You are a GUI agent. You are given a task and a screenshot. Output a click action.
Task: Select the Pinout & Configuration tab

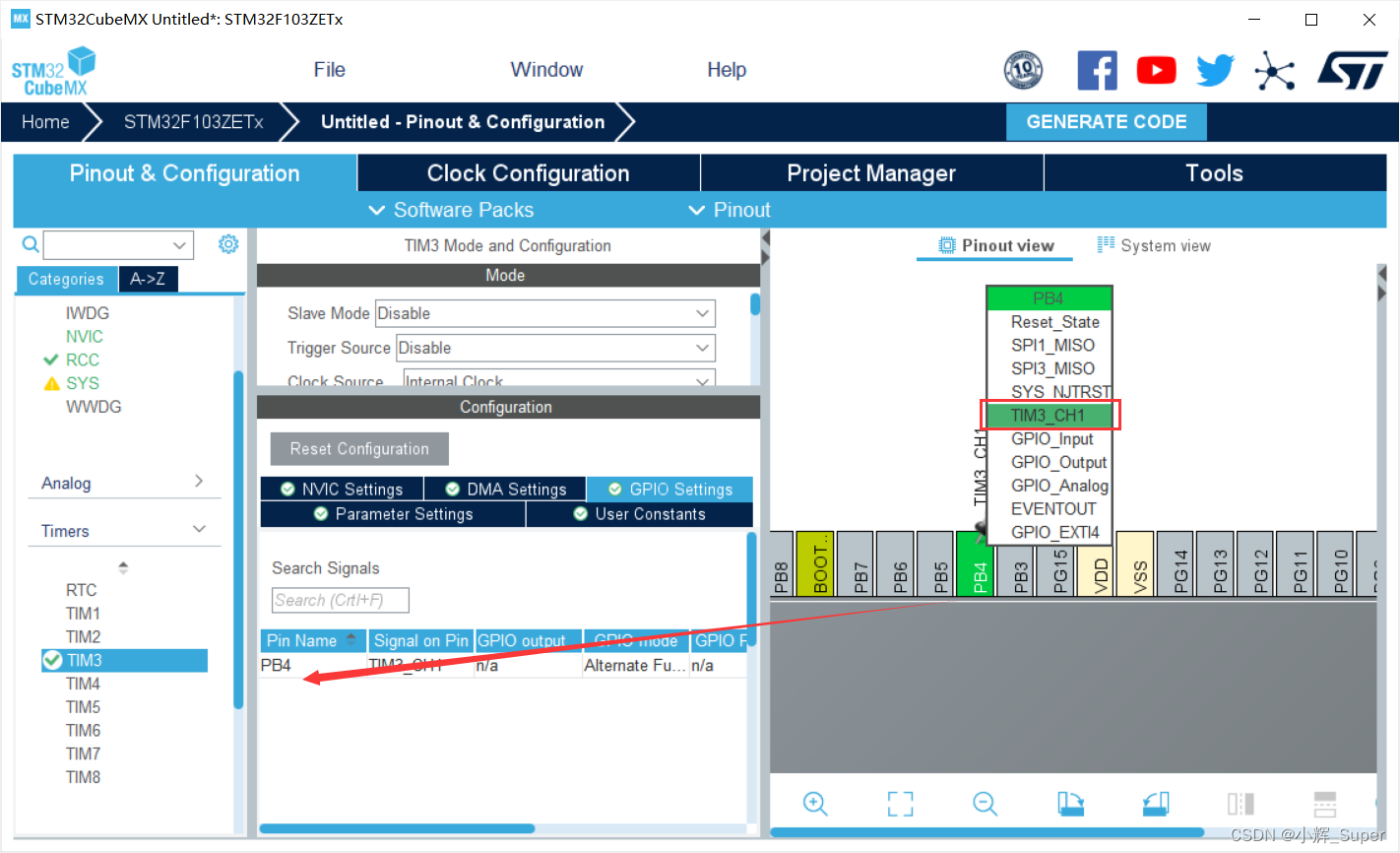point(184,173)
